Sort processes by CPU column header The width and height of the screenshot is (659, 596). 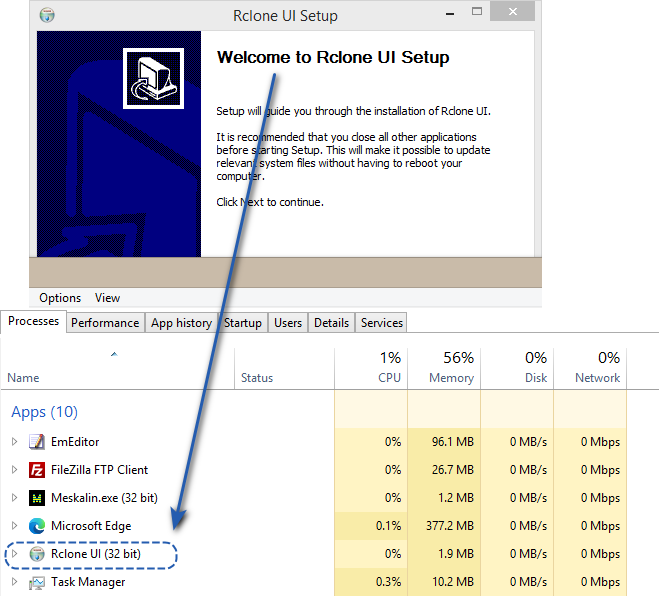tap(389, 378)
